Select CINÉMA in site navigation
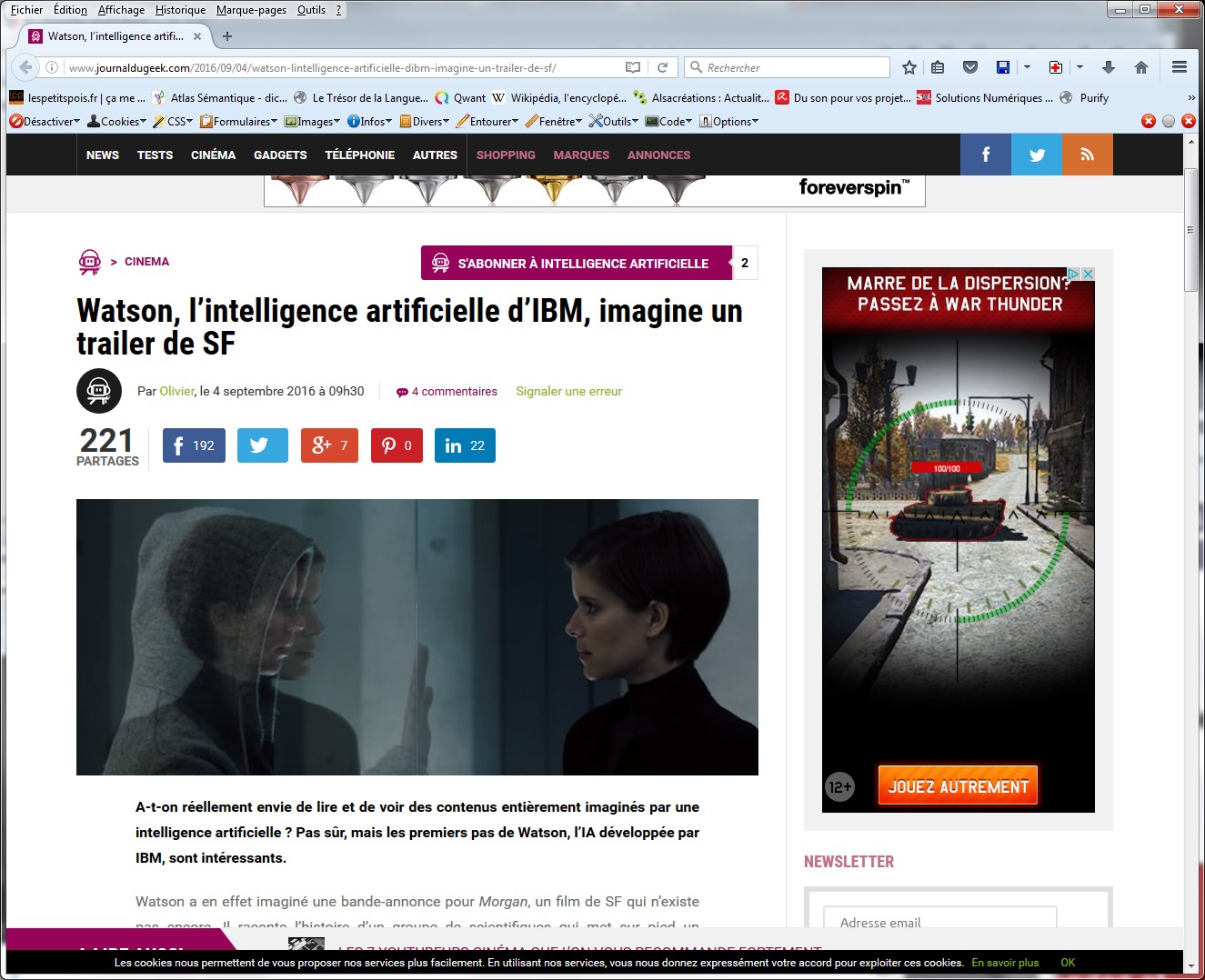 213,155
